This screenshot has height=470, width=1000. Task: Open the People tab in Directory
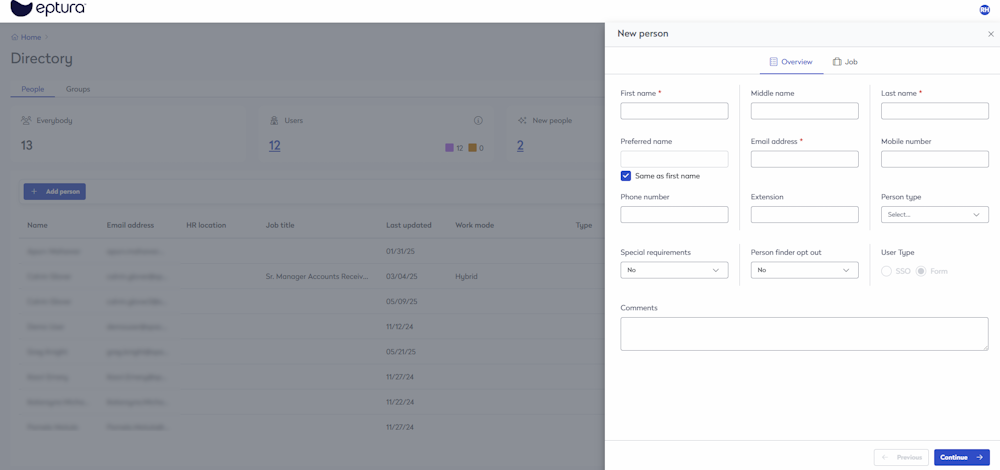[x=33, y=89]
